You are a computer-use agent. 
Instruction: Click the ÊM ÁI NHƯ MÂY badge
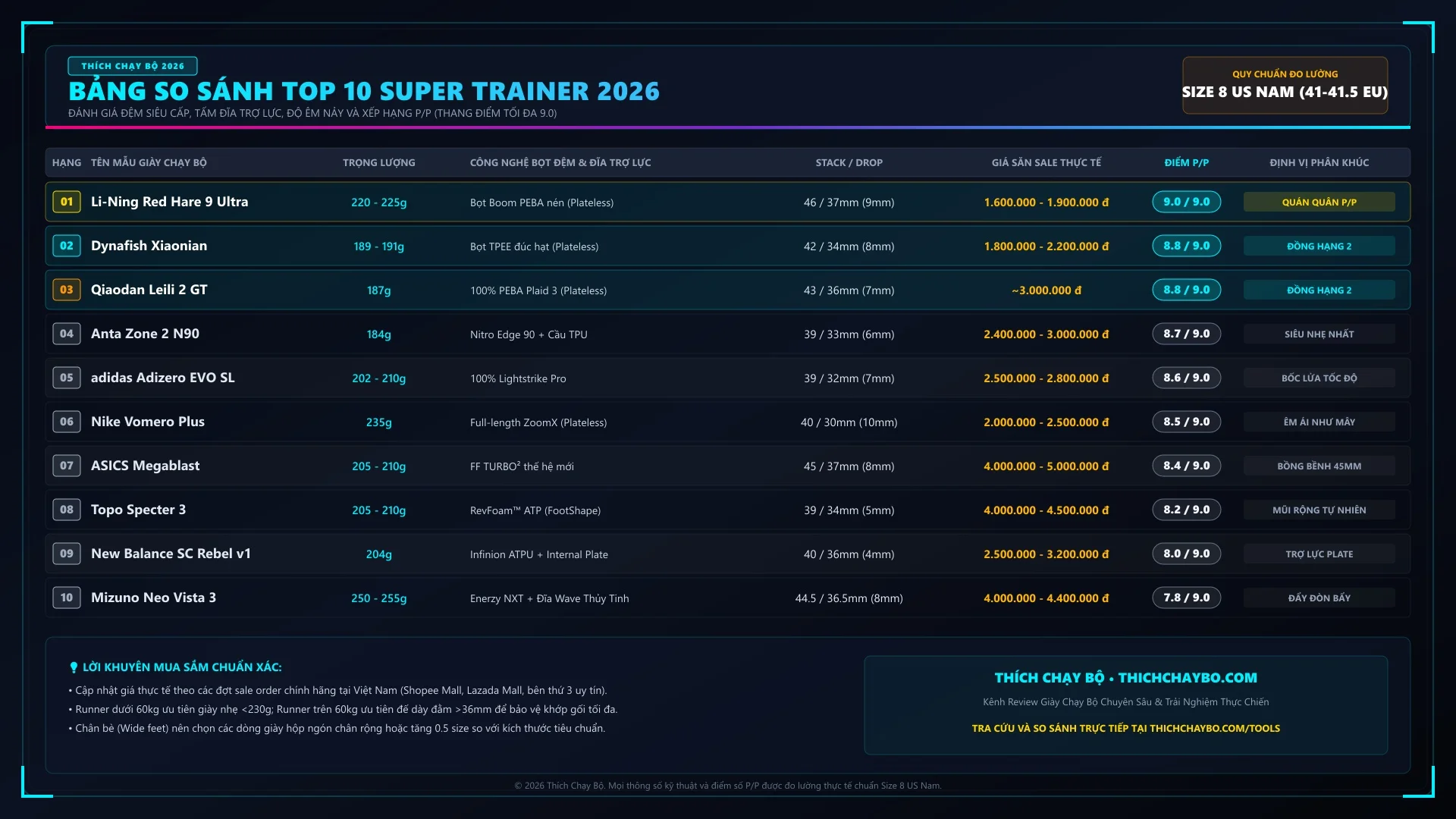1319,422
